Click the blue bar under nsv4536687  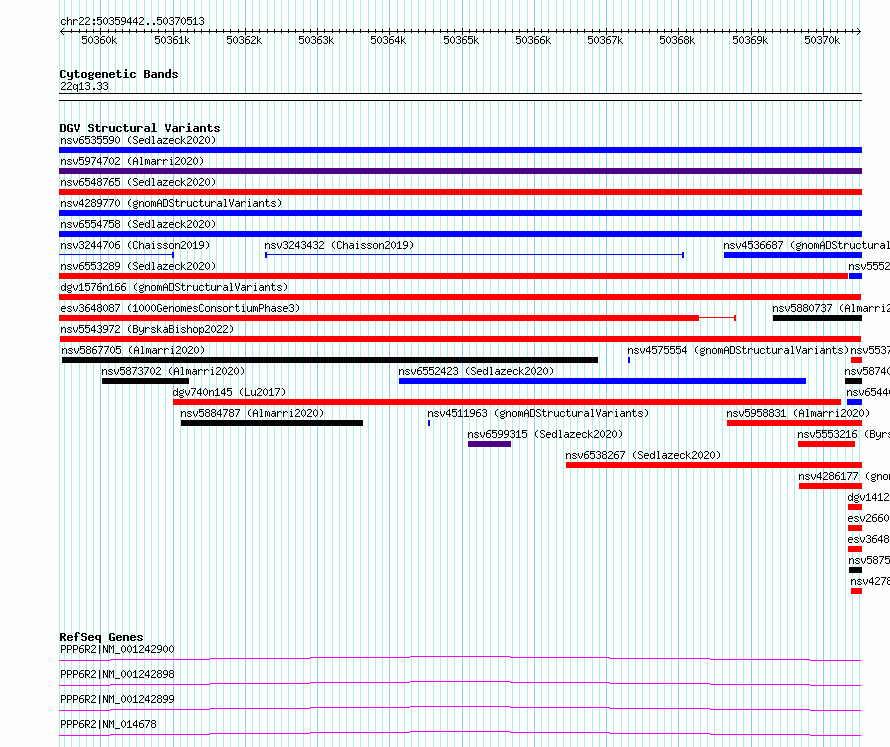point(793,255)
